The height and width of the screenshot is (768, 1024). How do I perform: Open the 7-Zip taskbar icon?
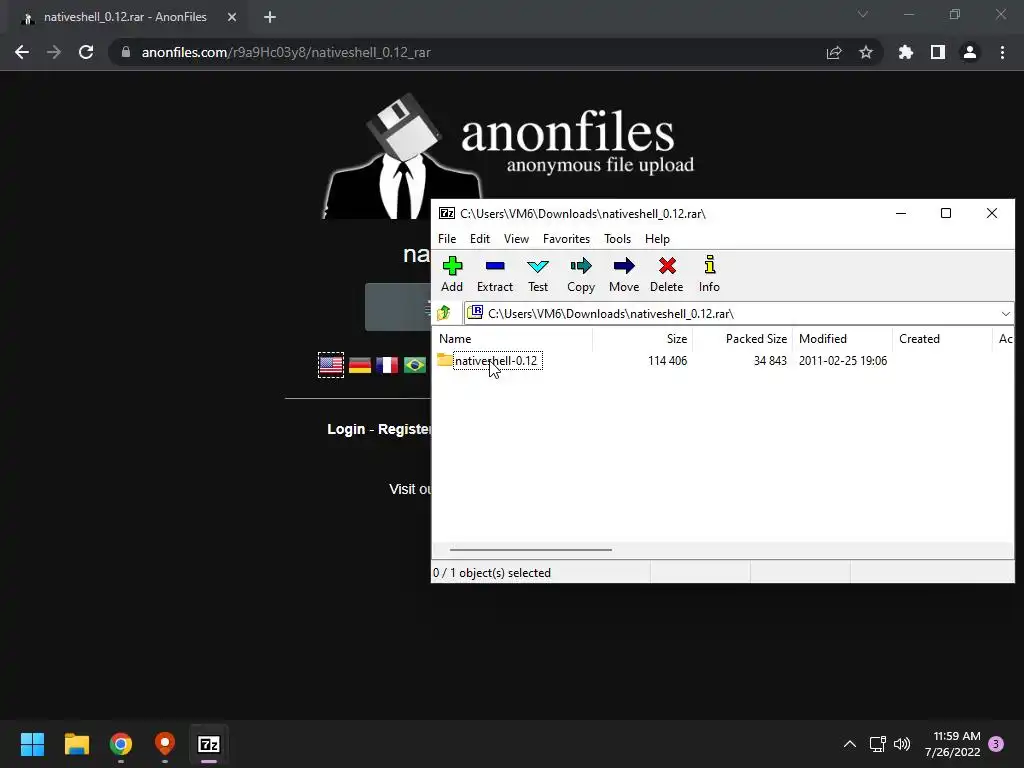(209, 744)
